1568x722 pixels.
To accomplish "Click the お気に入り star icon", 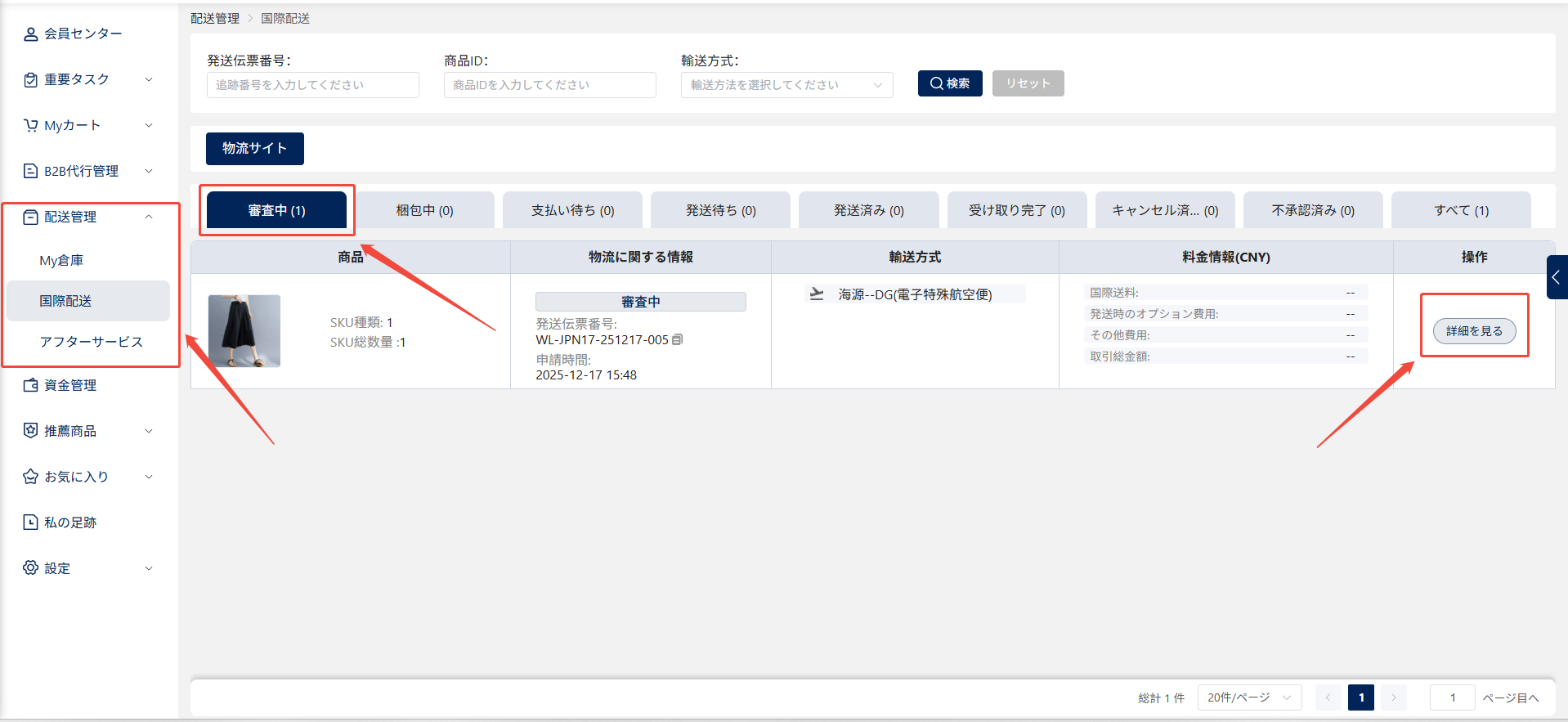I will click(30, 477).
